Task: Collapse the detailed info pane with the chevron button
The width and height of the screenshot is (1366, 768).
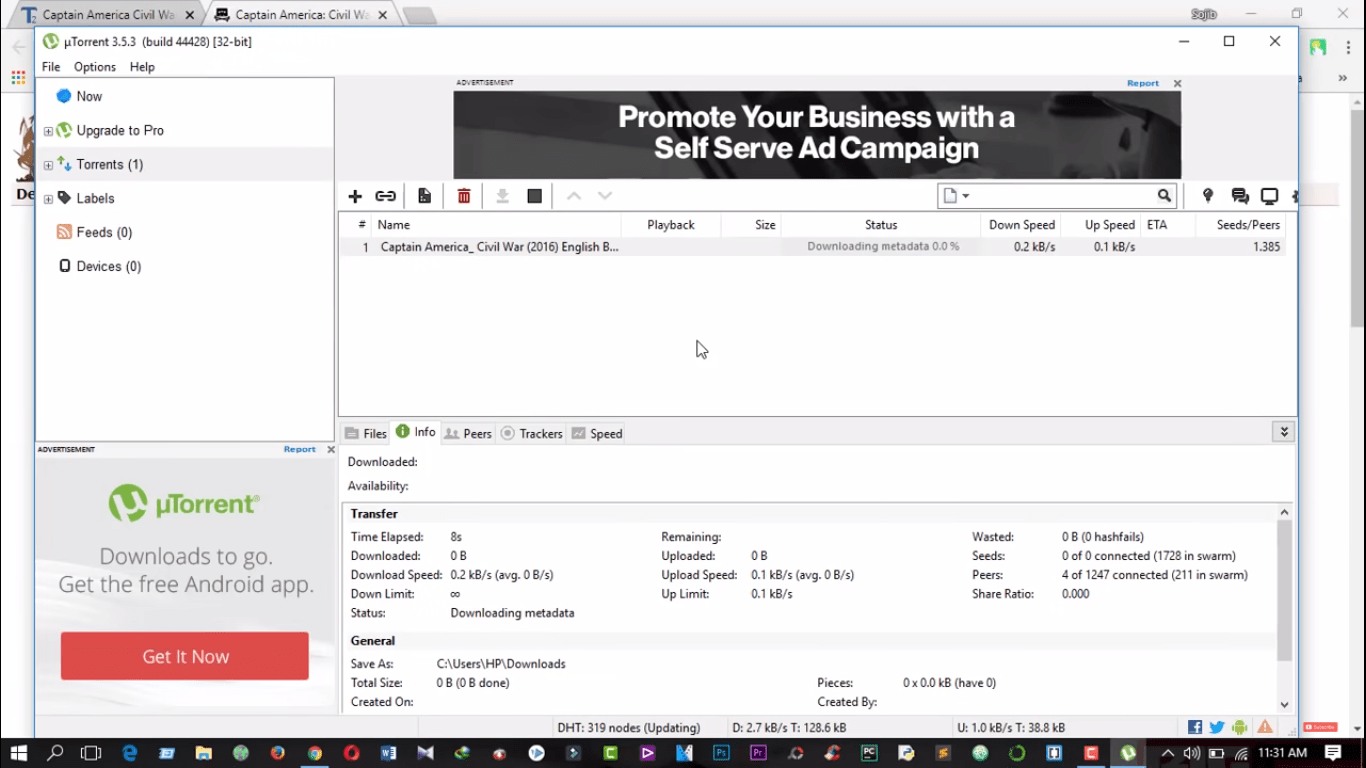Action: point(1284,432)
